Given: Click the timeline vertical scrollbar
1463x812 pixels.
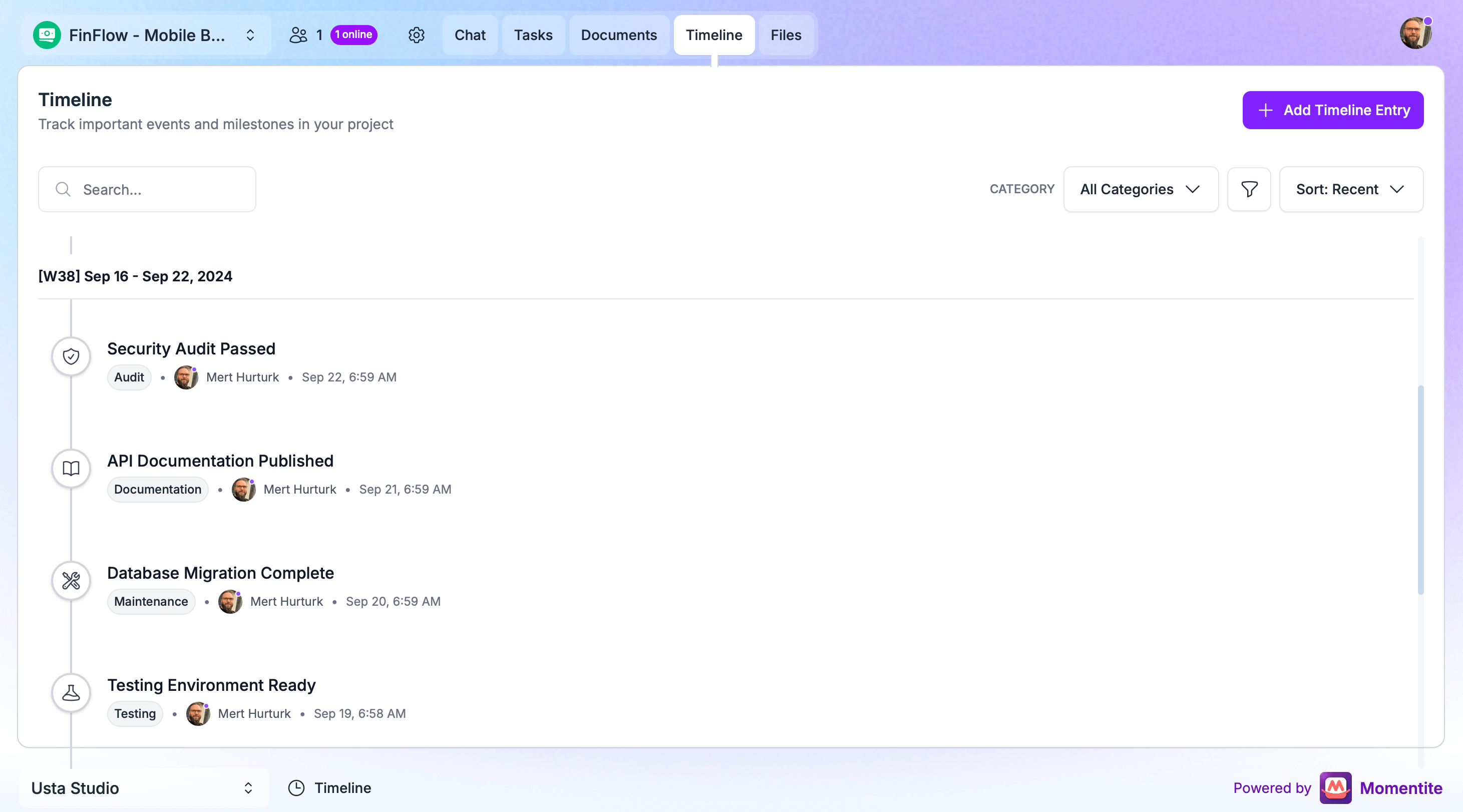Looking at the screenshot, I should (x=1420, y=490).
